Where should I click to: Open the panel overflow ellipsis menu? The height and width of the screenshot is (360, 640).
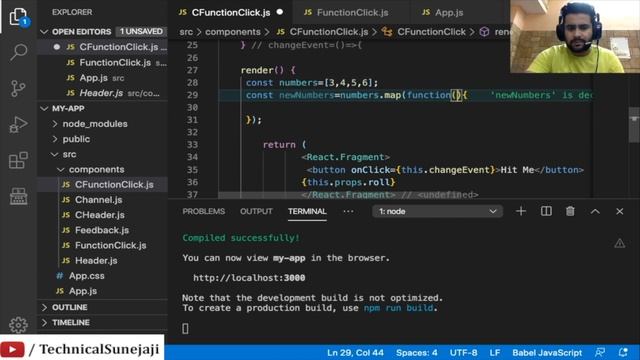pyautogui.click(x=348, y=211)
